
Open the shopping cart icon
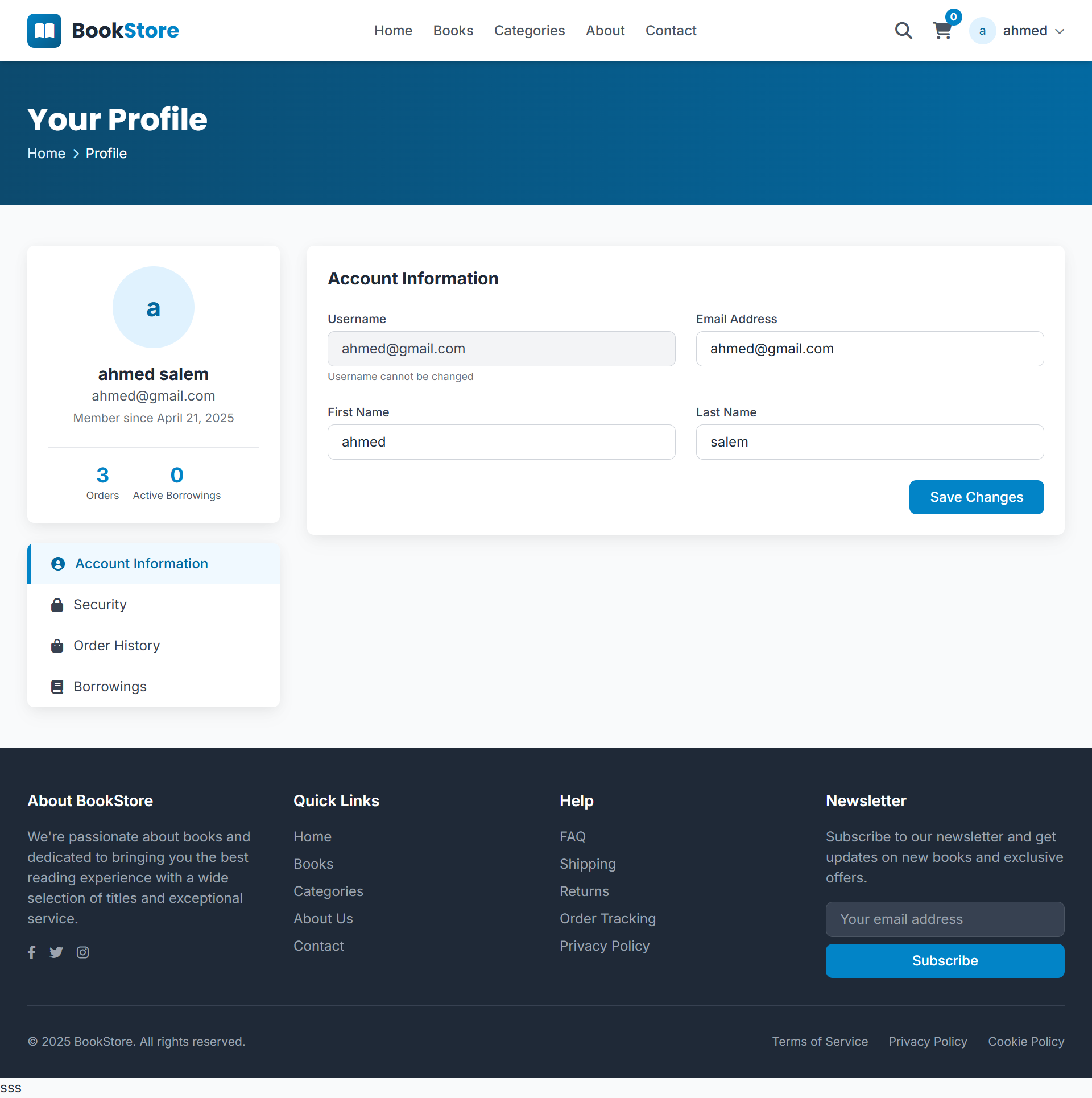pos(942,31)
